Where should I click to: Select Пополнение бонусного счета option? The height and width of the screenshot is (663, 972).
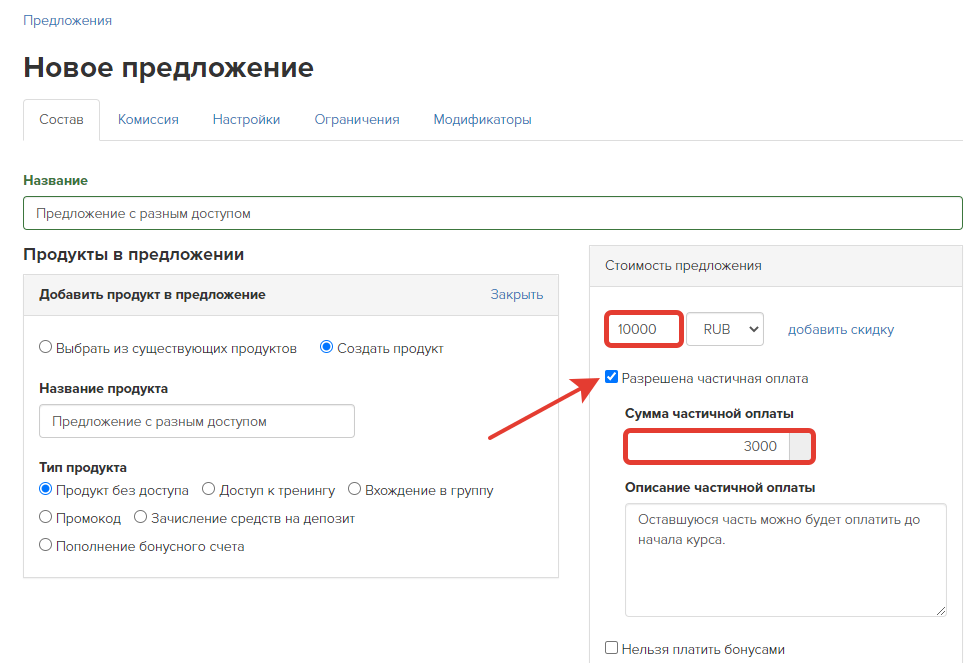pyautogui.click(x=45, y=545)
